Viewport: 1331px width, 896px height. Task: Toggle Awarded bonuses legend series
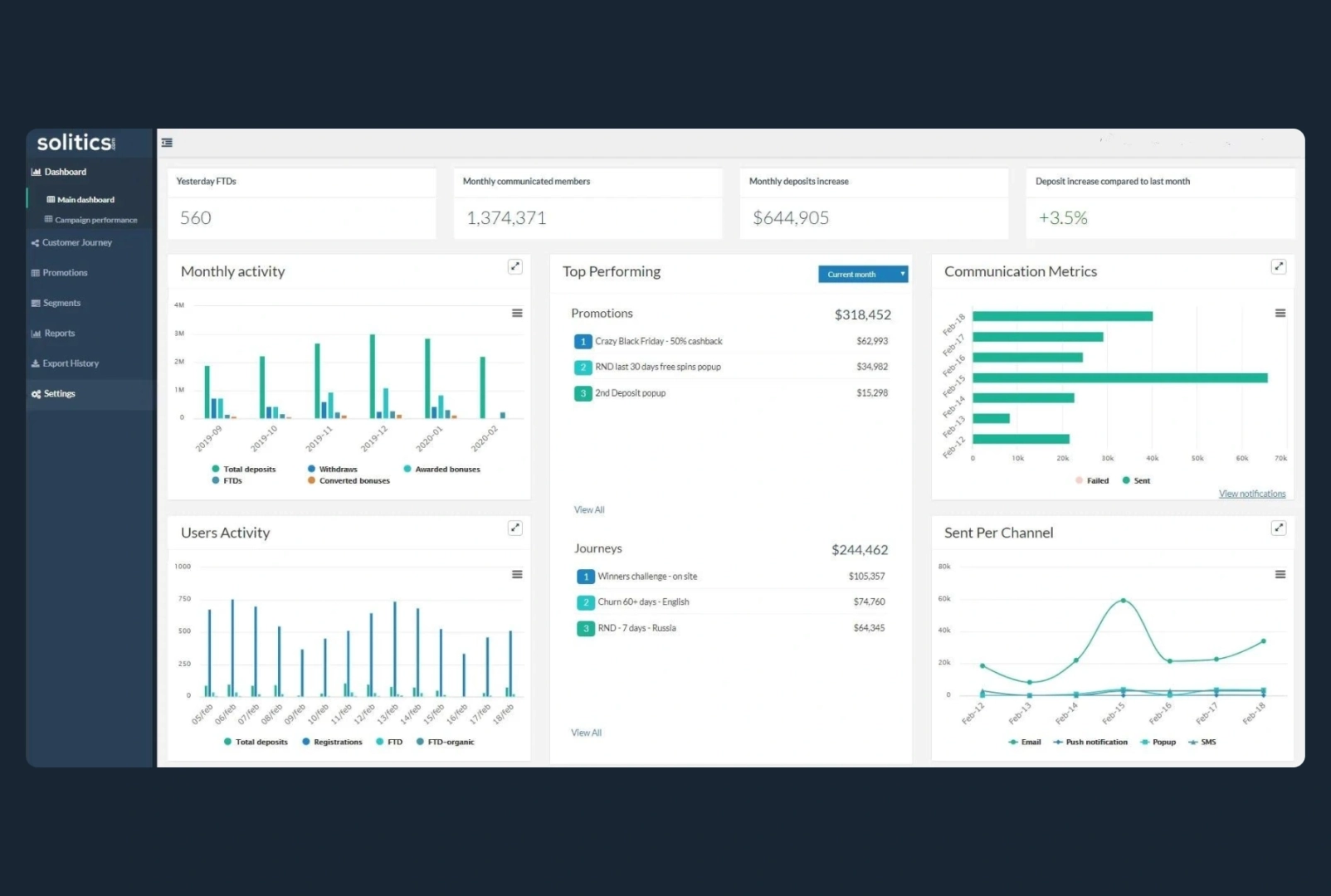442,470
